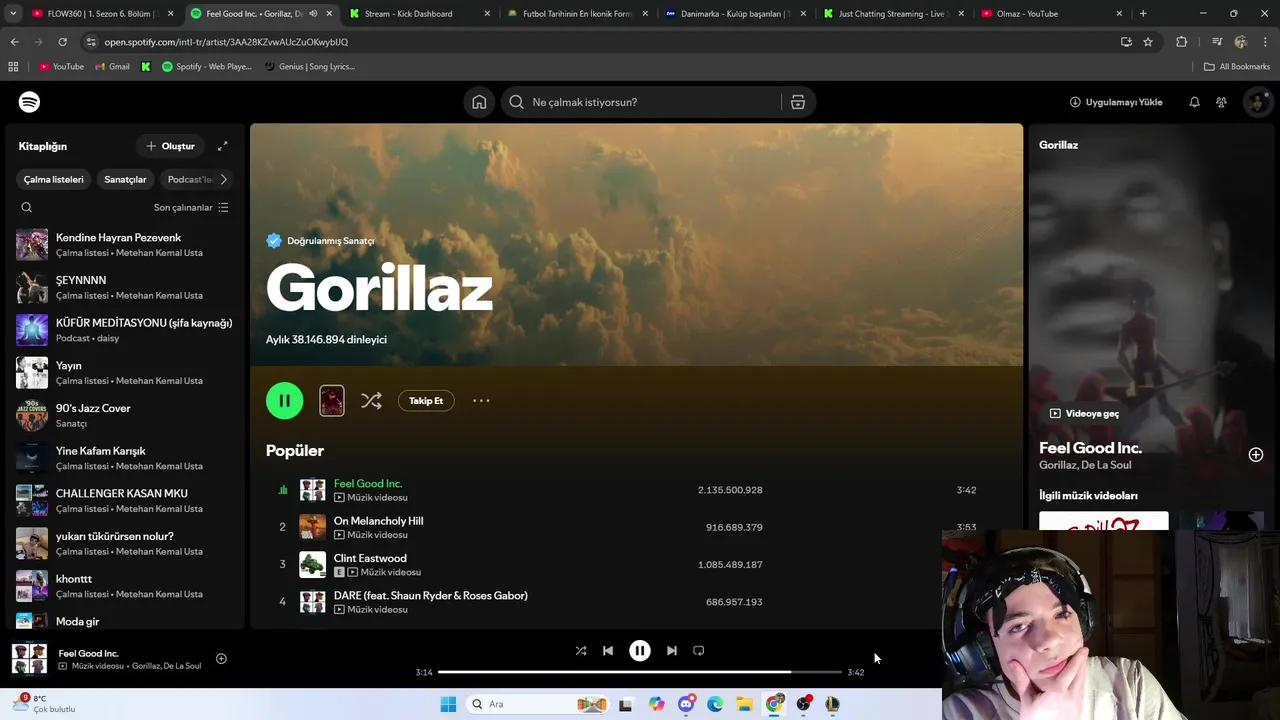Image resolution: width=1280 pixels, height=720 pixels.
Task: Pause playback in bottom player
Action: (x=640, y=651)
